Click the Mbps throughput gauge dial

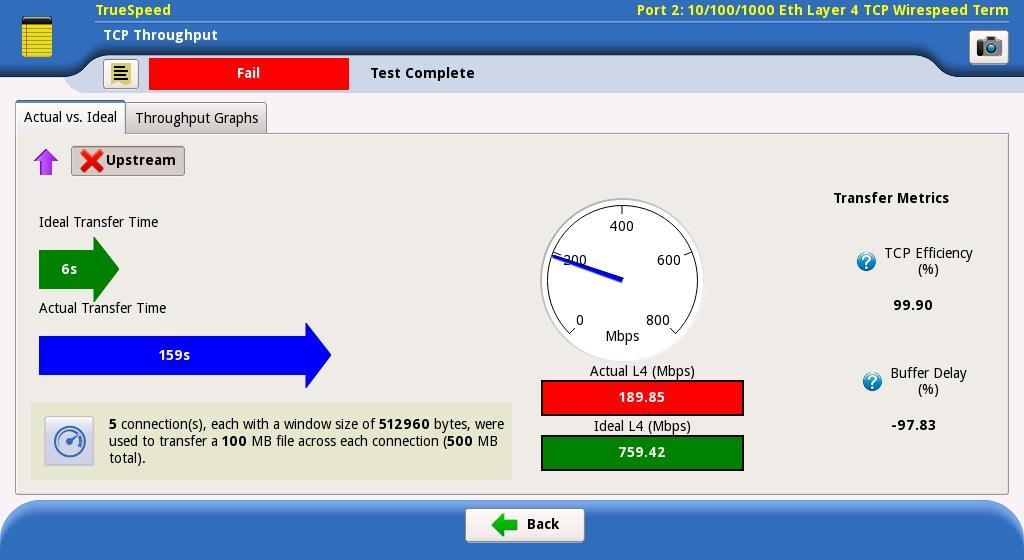[x=622, y=280]
